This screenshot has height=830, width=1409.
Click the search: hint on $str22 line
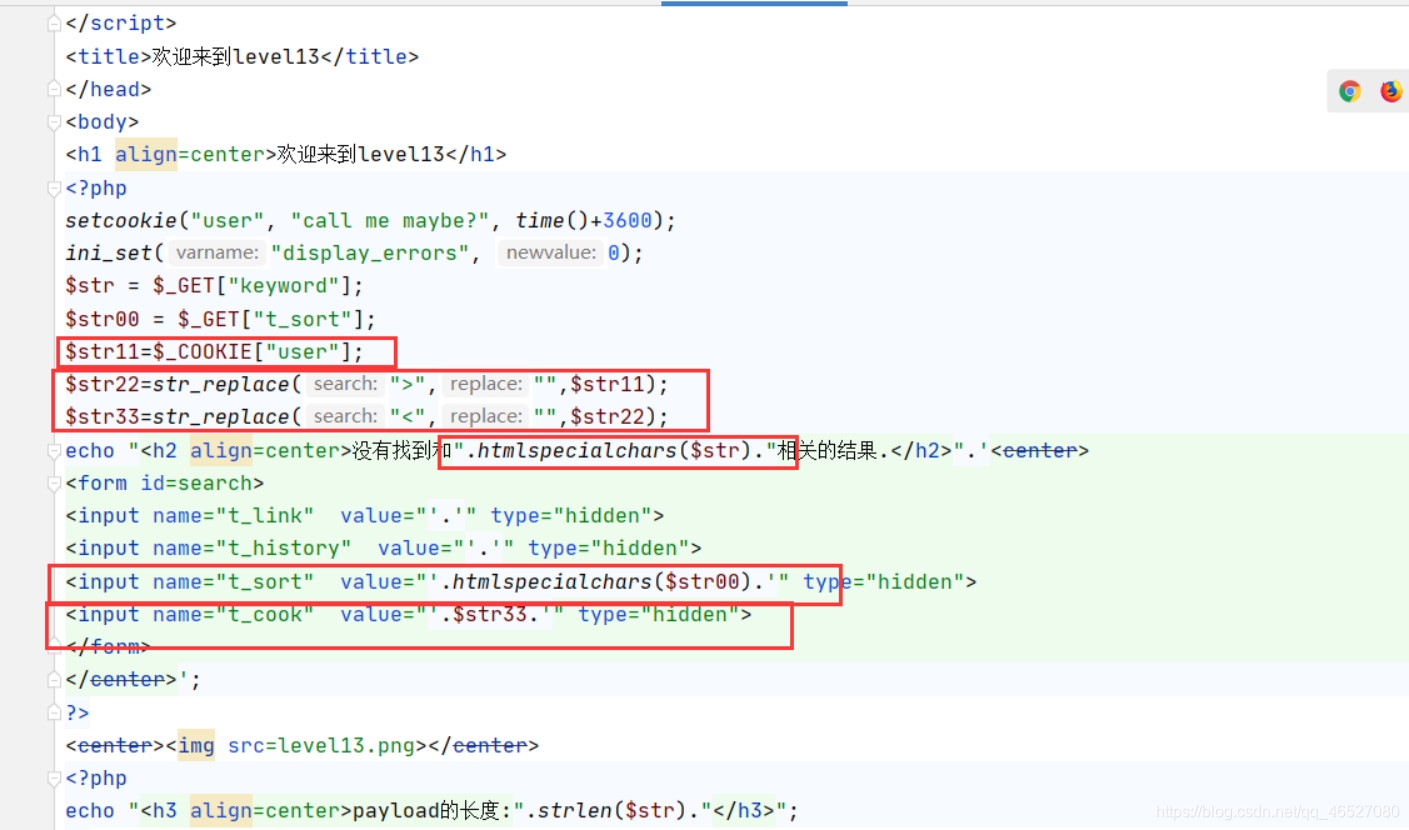coord(345,384)
